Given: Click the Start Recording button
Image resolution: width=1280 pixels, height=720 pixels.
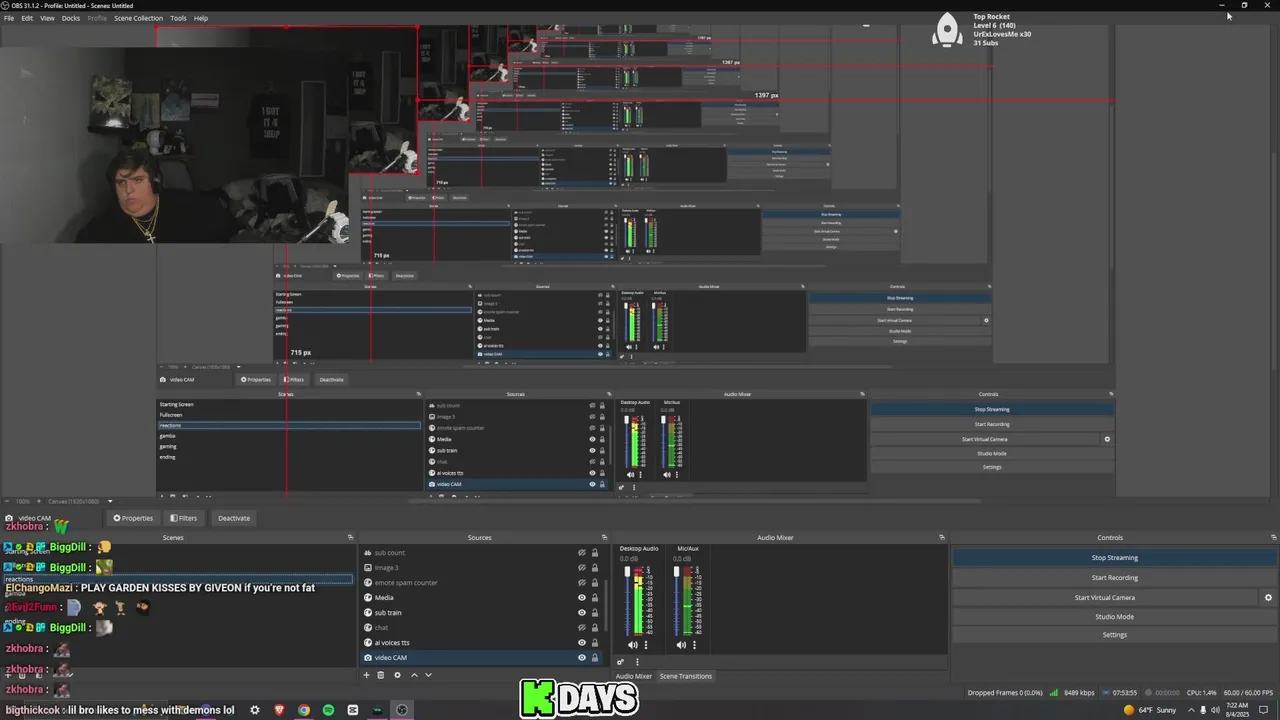Looking at the screenshot, I should click(x=1115, y=578).
